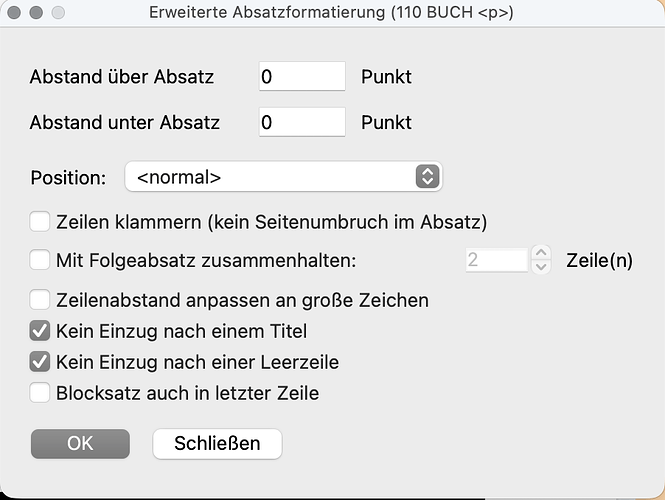The width and height of the screenshot is (665, 500).
Task: Toggle 'Mit Folgeabsatz zusammenhalten' checkbox
Action: pyautogui.click(x=40, y=260)
